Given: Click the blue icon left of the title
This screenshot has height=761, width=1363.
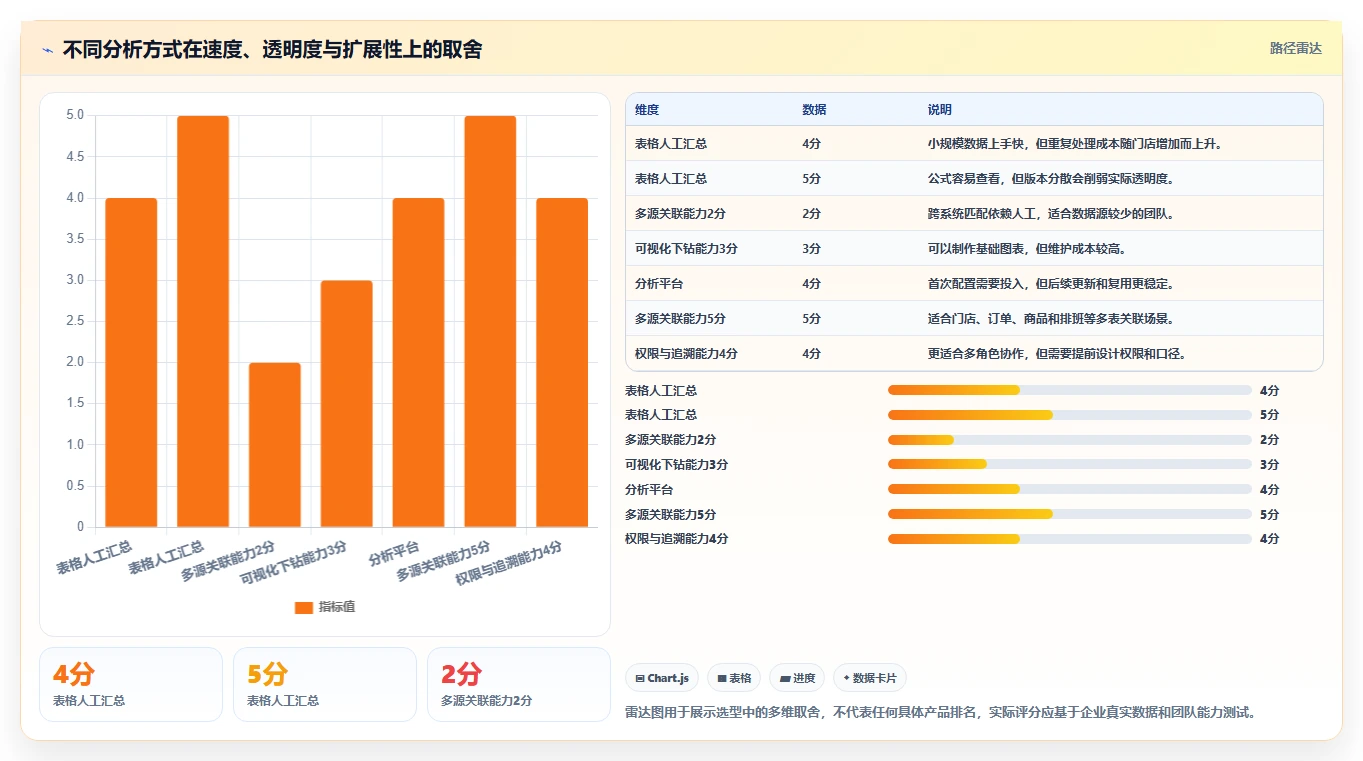Looking at the screenshot, I should point(48,50).
